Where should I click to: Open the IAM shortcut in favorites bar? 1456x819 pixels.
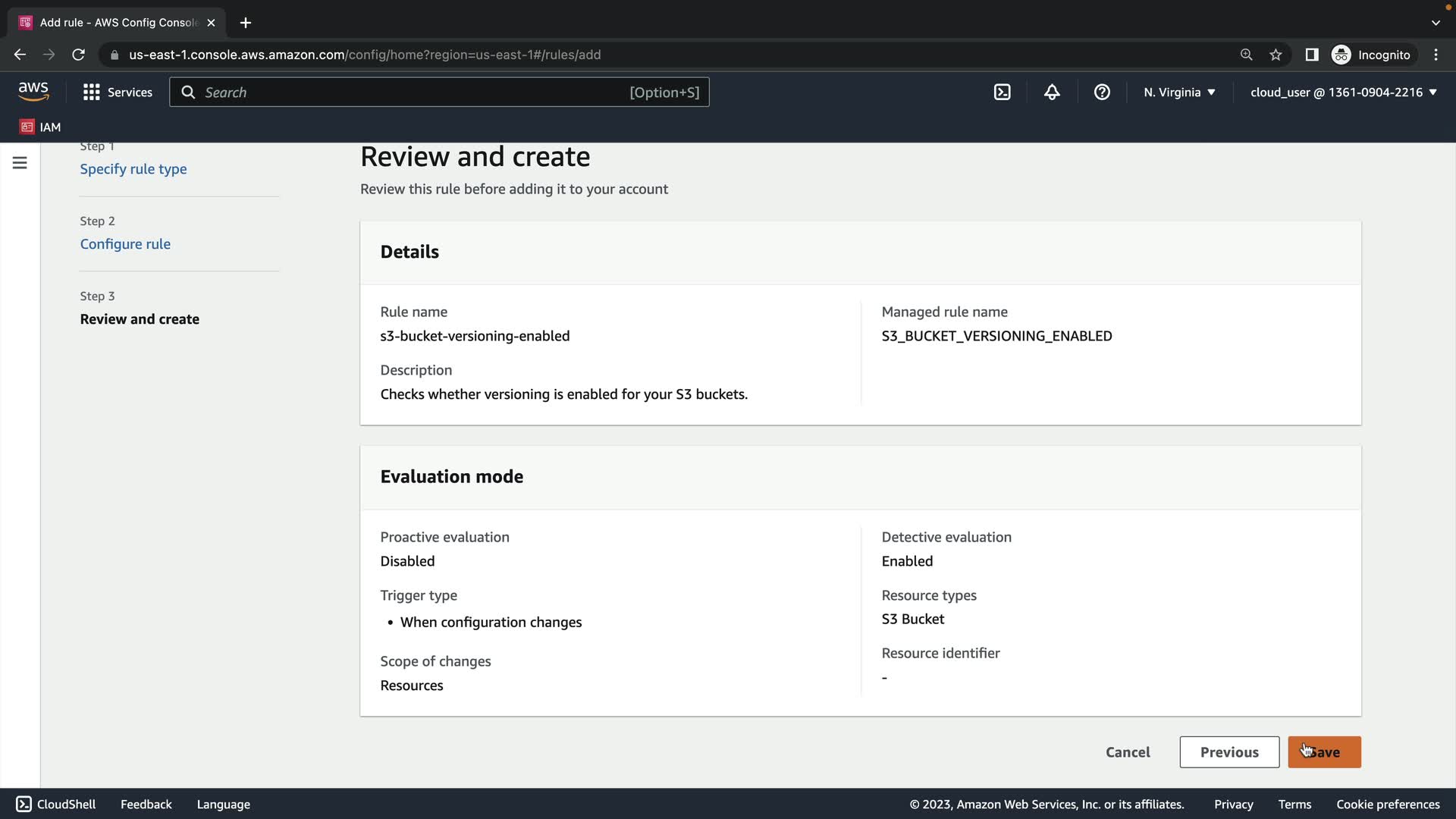pos(40,127)
